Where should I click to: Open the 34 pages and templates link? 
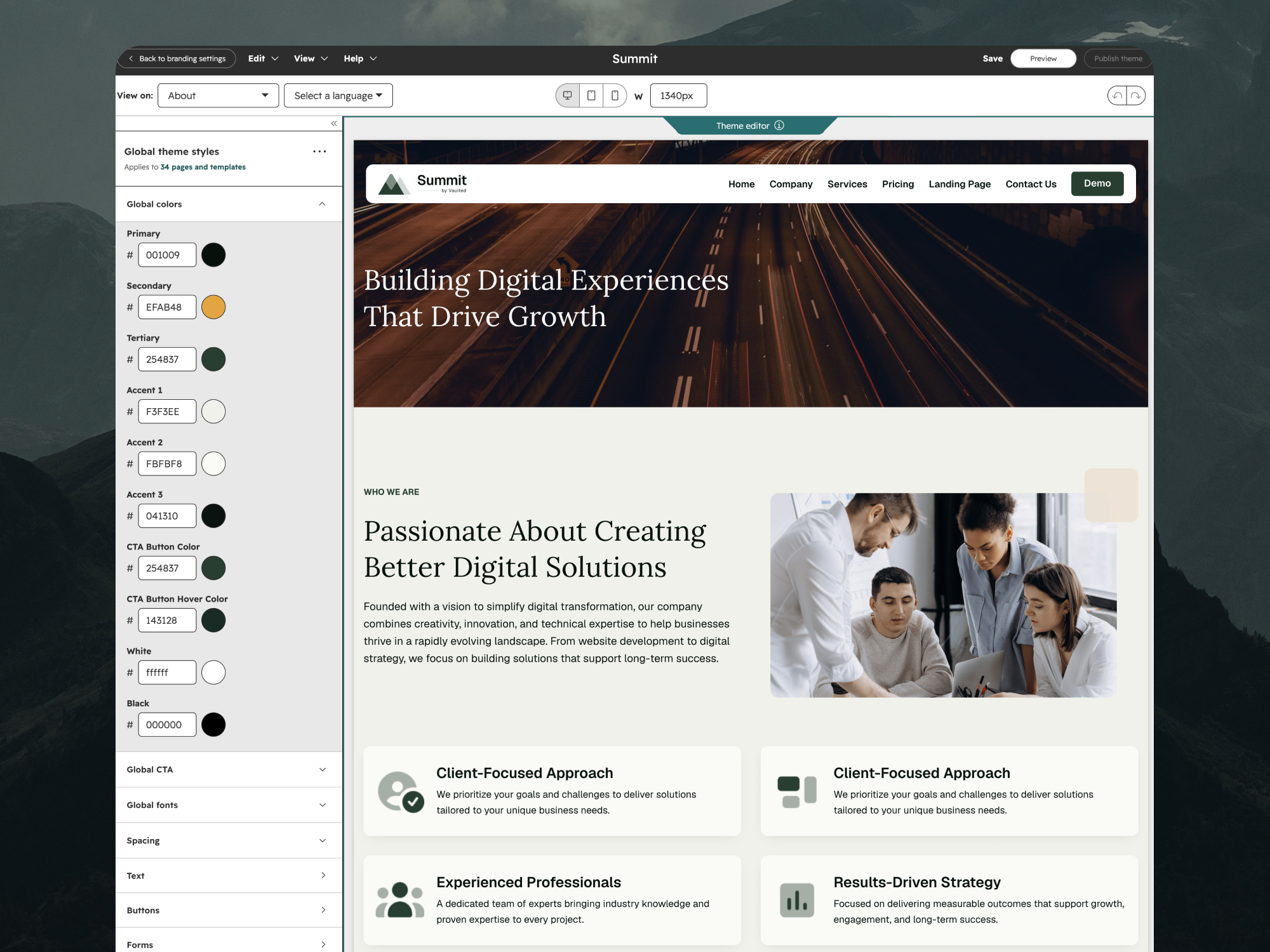pos(203,168)
